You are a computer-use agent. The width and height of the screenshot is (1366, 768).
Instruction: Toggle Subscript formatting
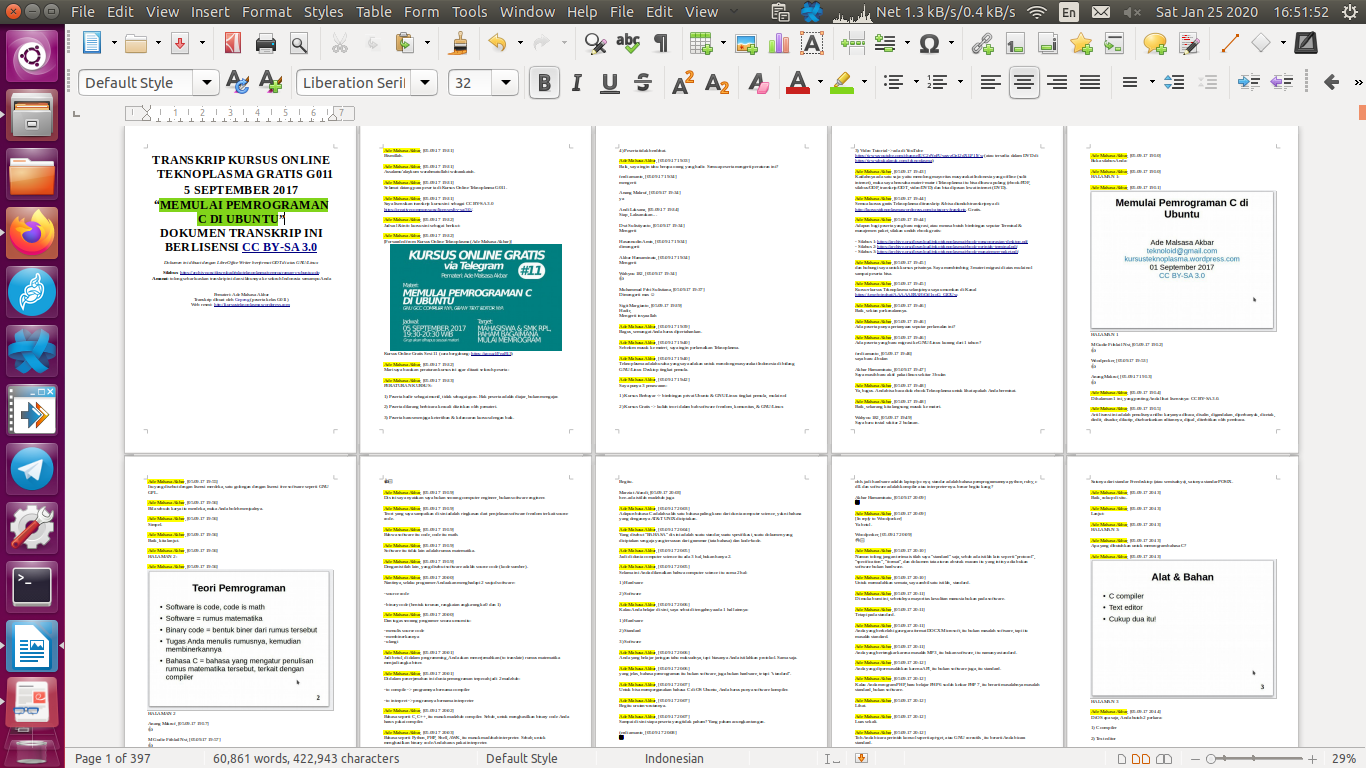717,82
